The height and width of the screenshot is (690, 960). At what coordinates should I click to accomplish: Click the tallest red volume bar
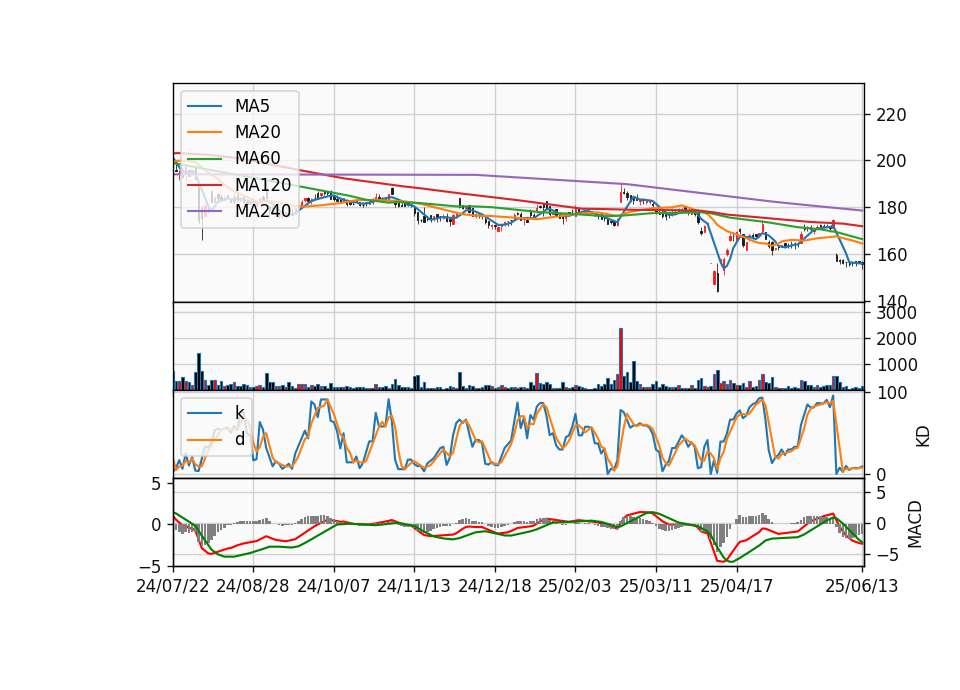(x=621, y=359)
